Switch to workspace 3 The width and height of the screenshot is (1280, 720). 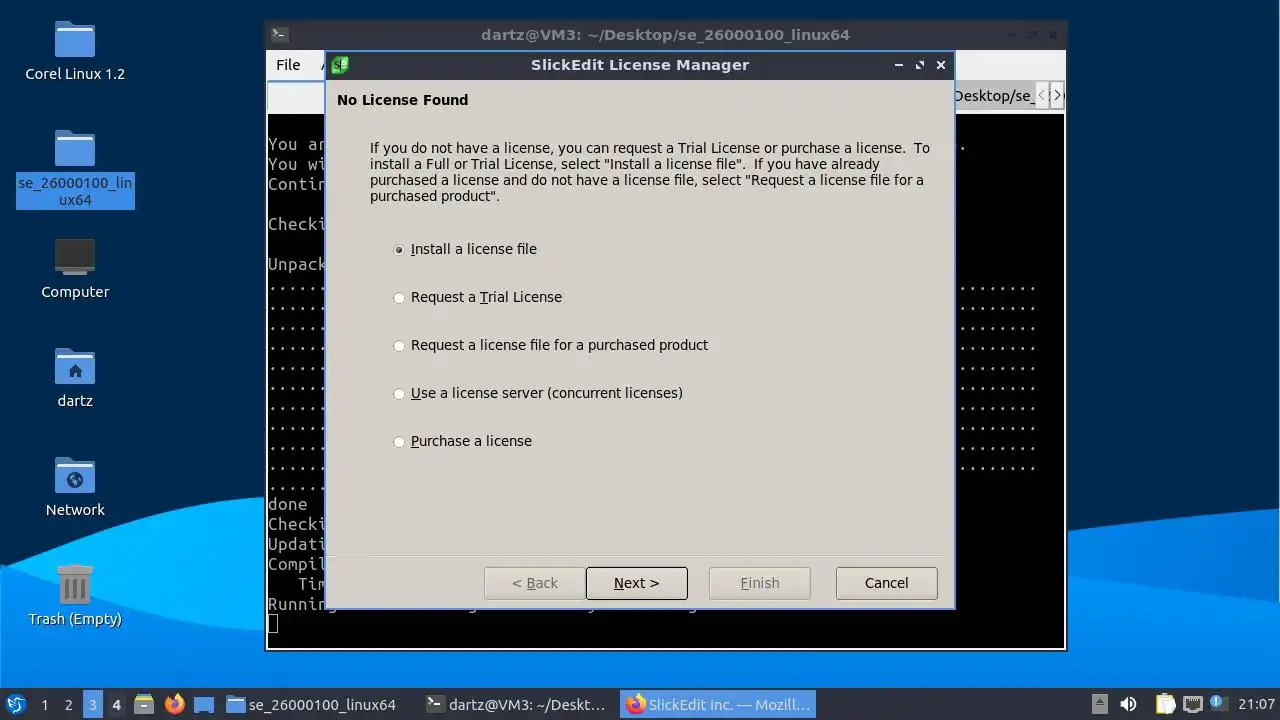pos(92,705)
